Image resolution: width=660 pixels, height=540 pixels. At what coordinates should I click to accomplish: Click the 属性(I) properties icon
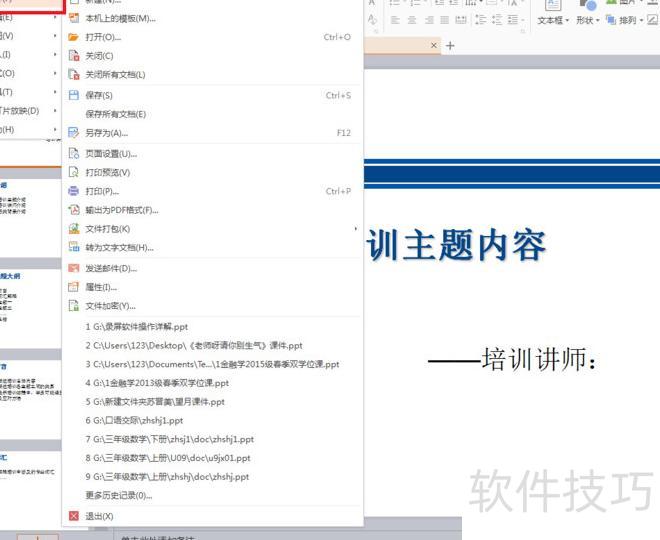point(74,287)
